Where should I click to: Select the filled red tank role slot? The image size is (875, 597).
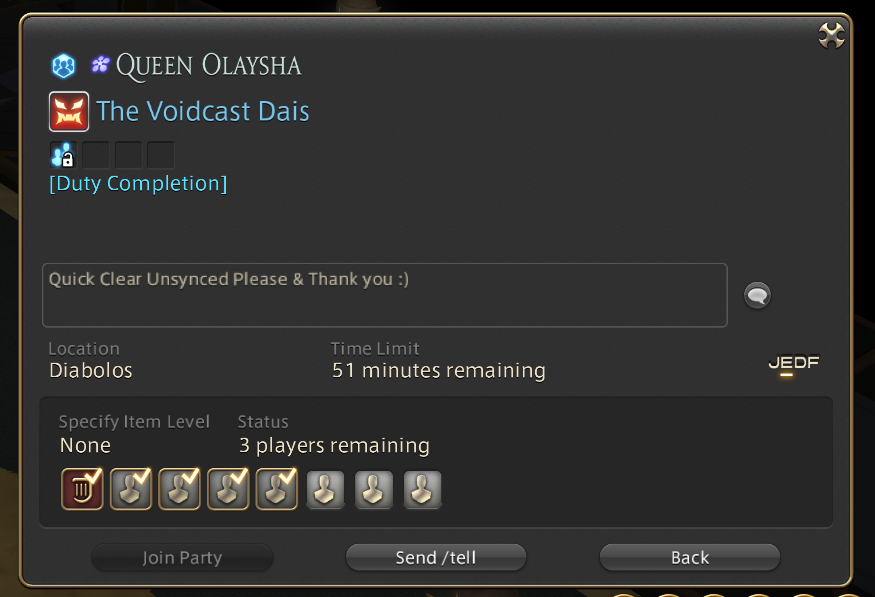82,489
